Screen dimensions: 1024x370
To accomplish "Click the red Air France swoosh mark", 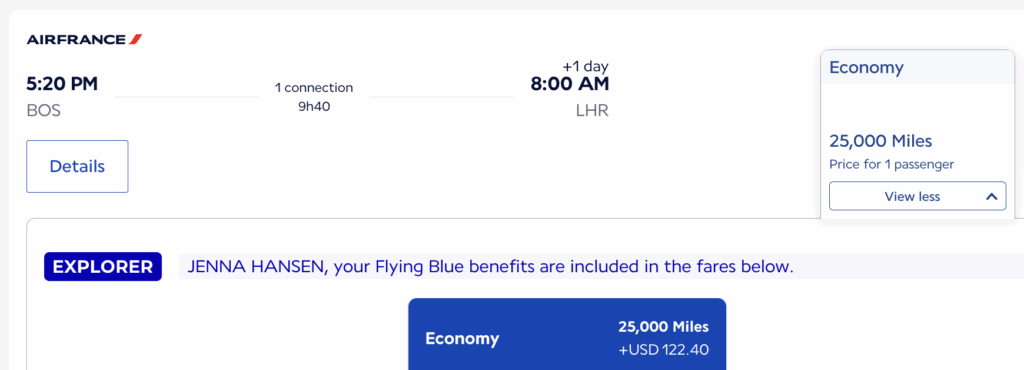I will tap(135, 40).
